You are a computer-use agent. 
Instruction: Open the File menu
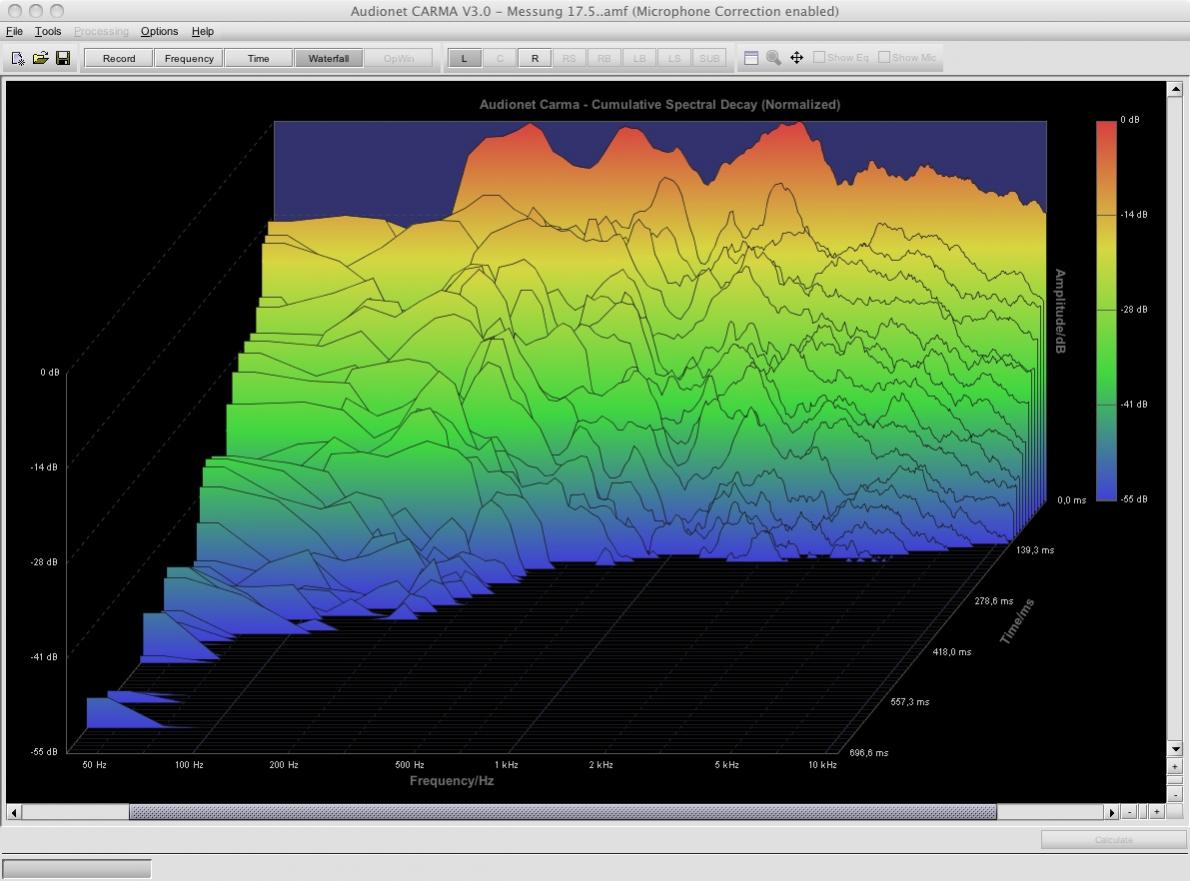[x=14, y=31]
